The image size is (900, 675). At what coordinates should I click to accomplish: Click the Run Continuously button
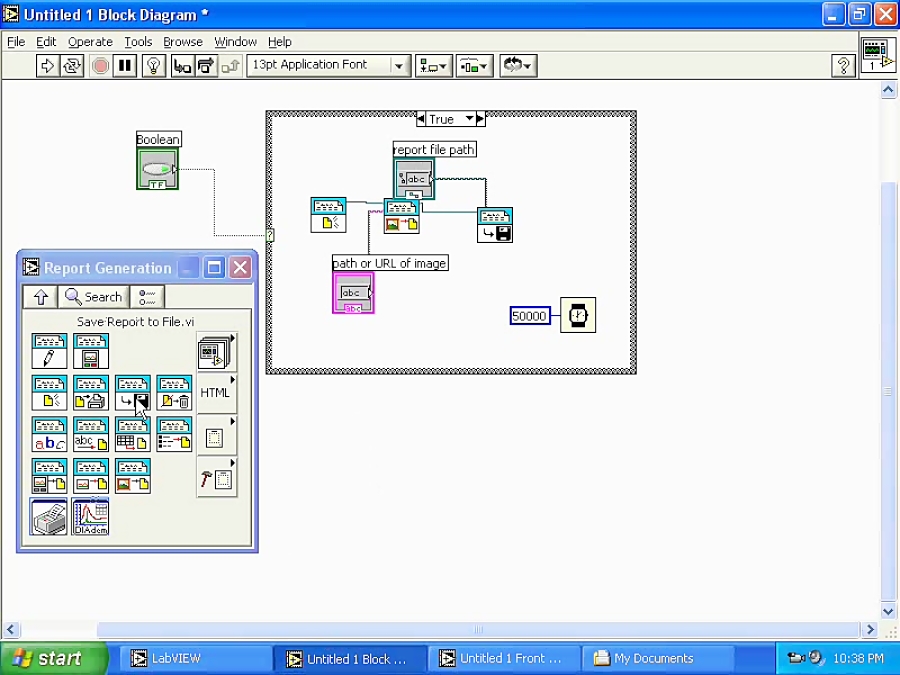coord(72,66)
